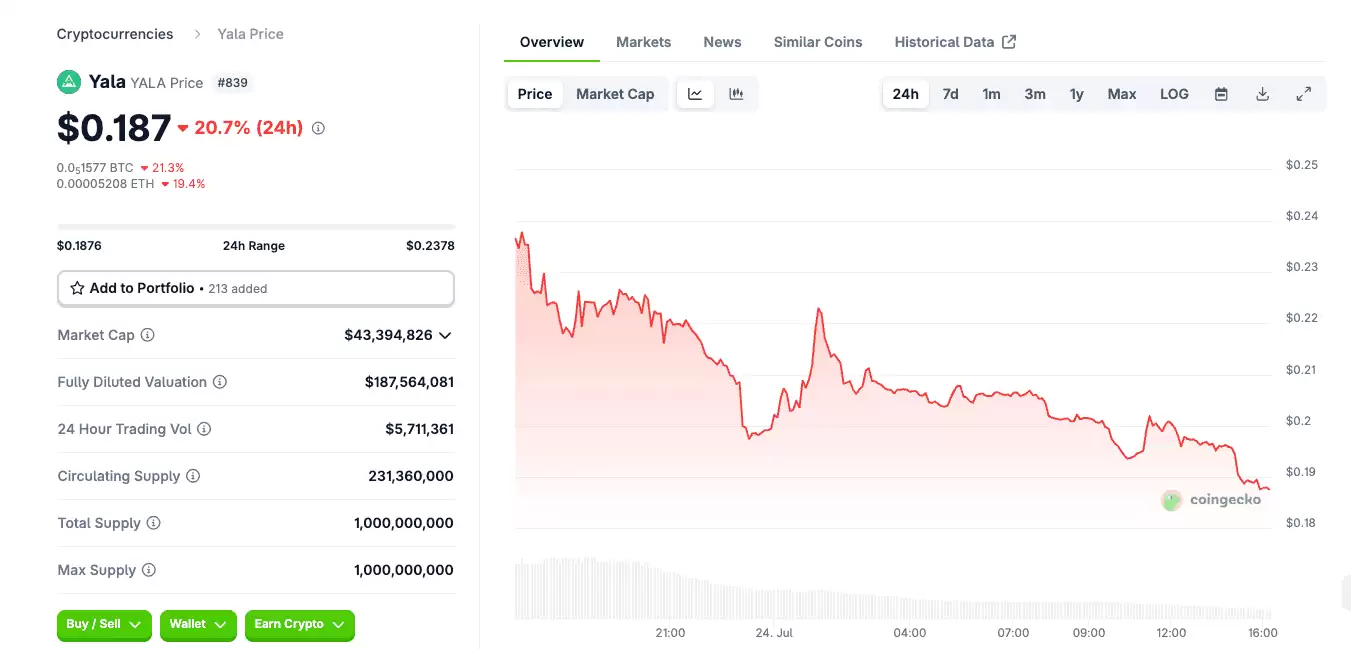This screenshot has width=1351, height=649.
Task: Switch to the Markets tab
Action: click(x=643, y=42)
